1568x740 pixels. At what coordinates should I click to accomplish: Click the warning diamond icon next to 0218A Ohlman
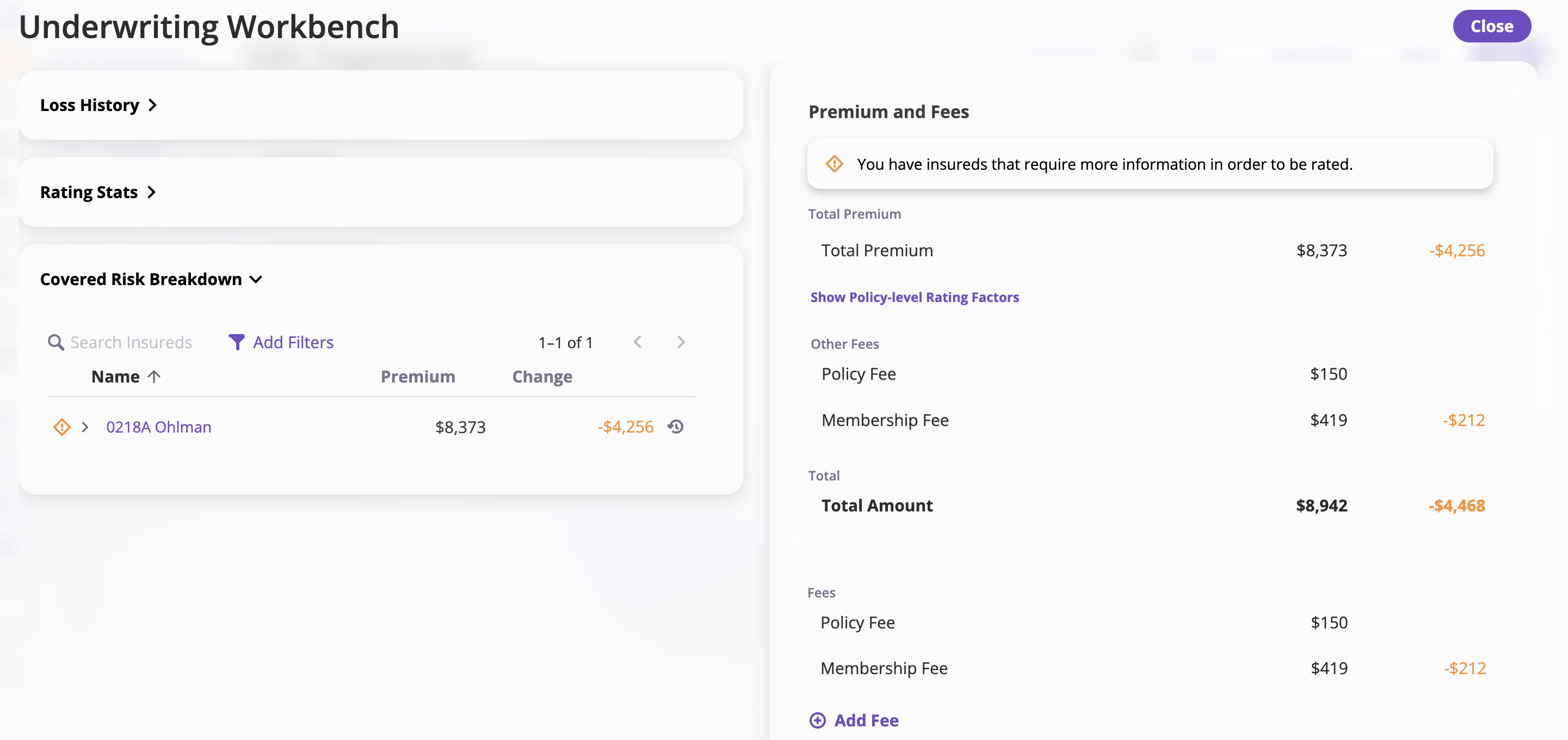[x=61, y=427]
